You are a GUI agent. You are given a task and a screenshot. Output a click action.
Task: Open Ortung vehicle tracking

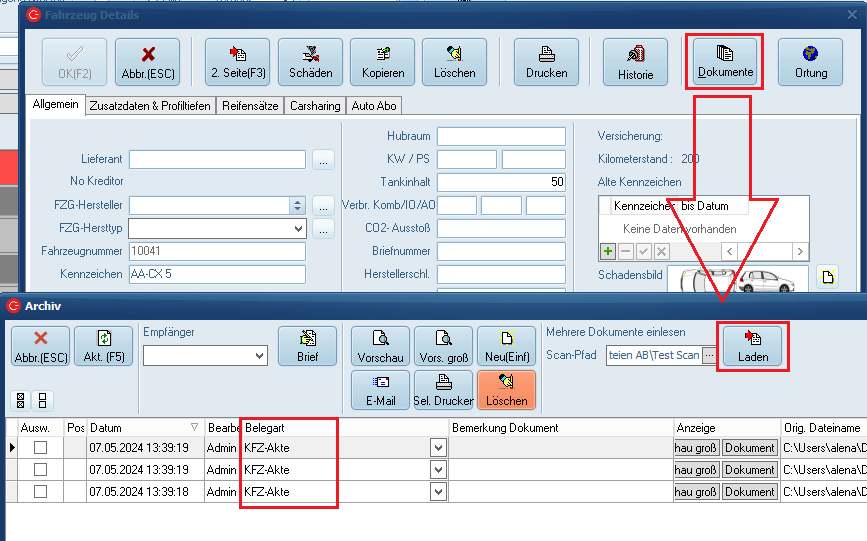click(810, 61)
